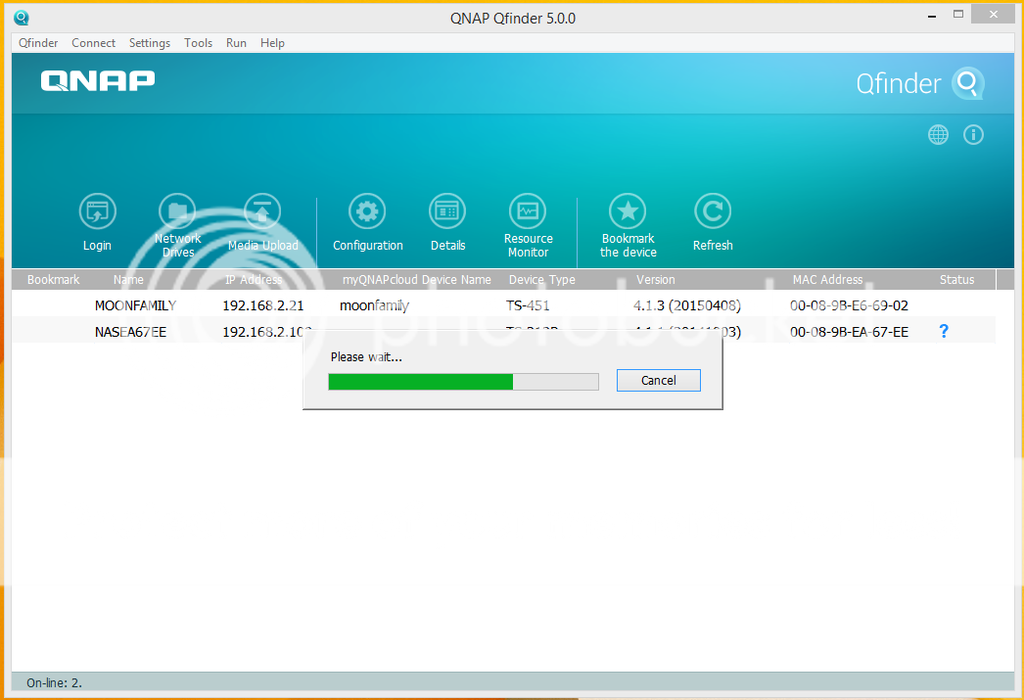Open the Tools menu

pyautogui.click(x=198, y=43)
